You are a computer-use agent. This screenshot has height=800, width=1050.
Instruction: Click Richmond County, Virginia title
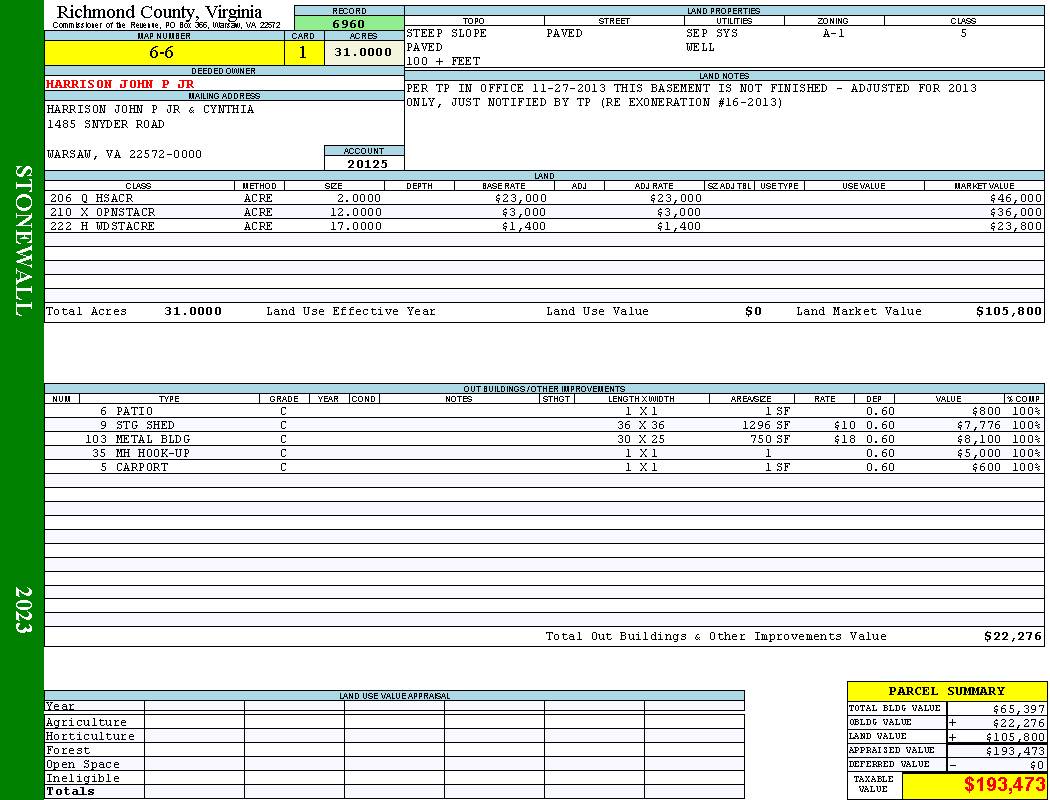159,12
